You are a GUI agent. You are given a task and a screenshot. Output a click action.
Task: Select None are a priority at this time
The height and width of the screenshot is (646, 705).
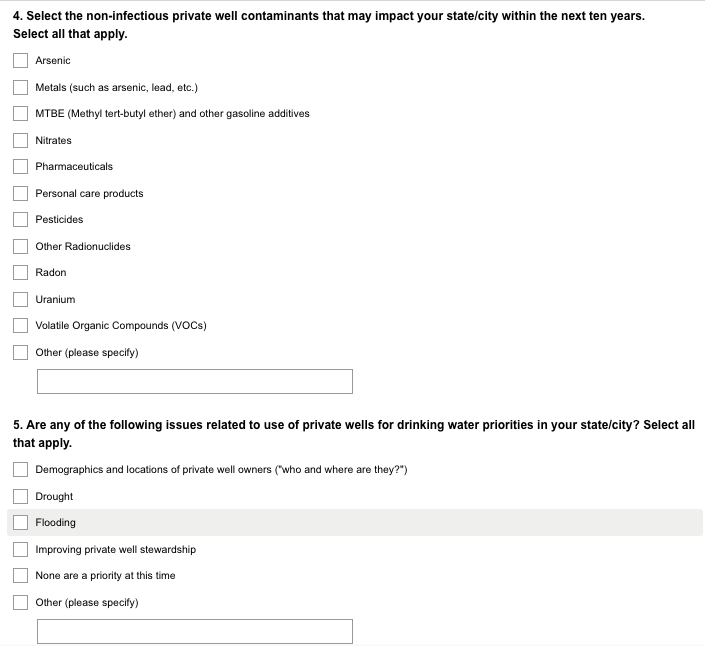click(x=20, y=576)
